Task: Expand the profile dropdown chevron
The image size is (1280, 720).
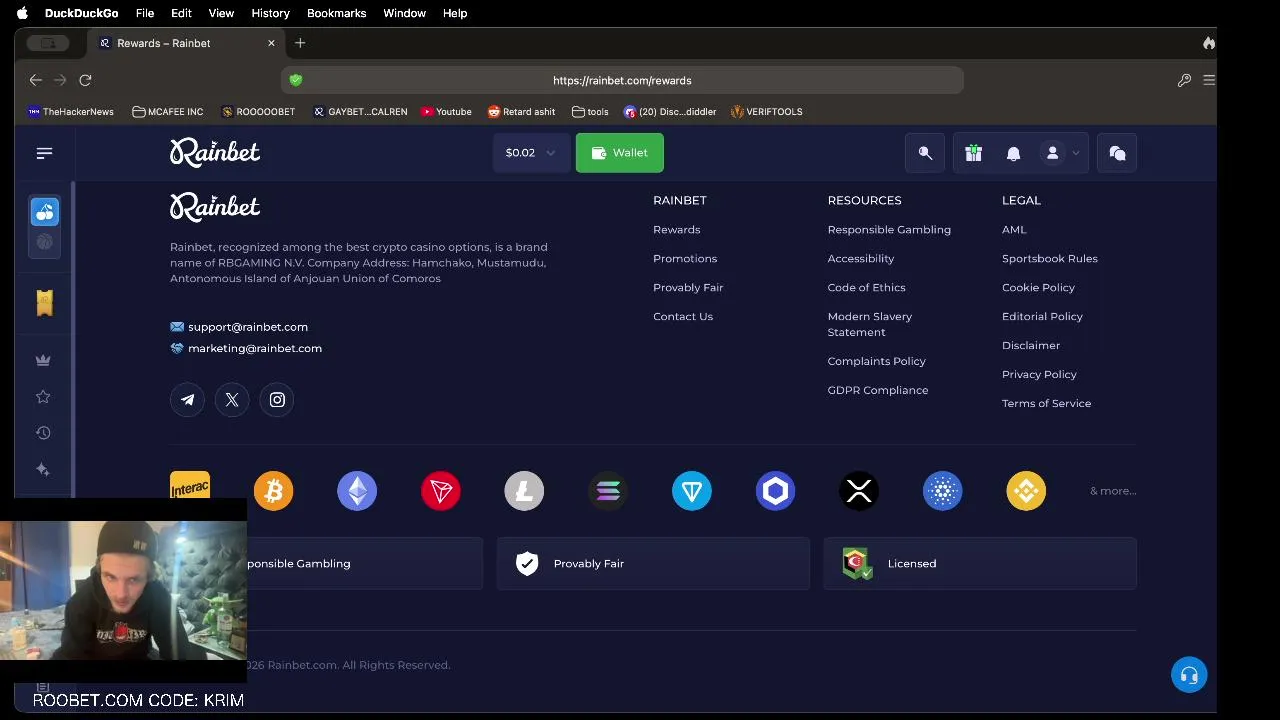Action: pyautogui.click(x=1076, y=153)
